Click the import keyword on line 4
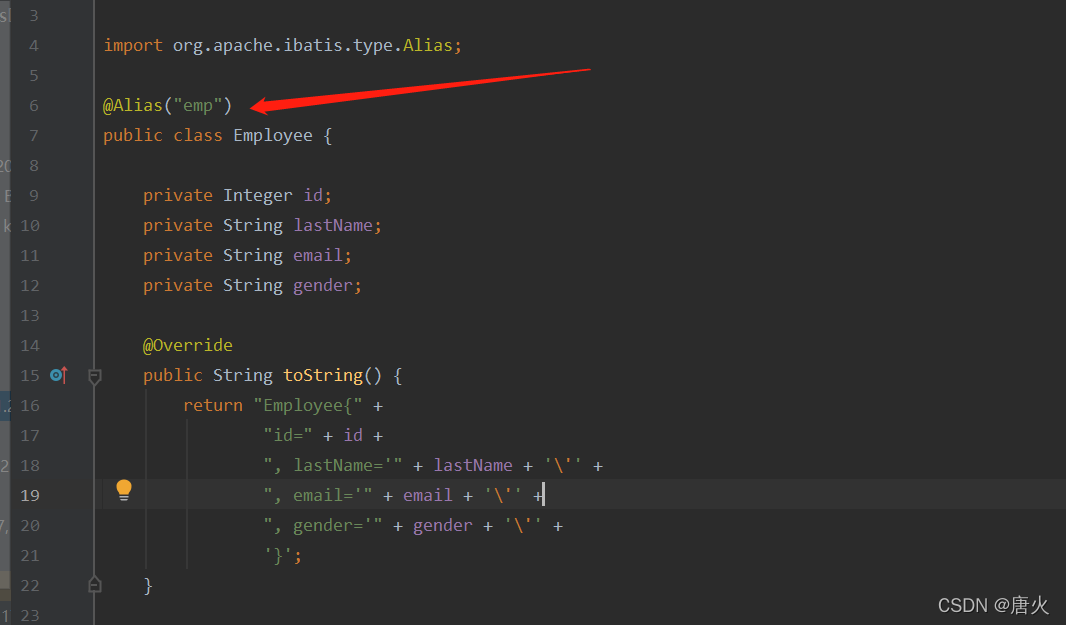This screenshot has height=625, width=1066. 133,46
